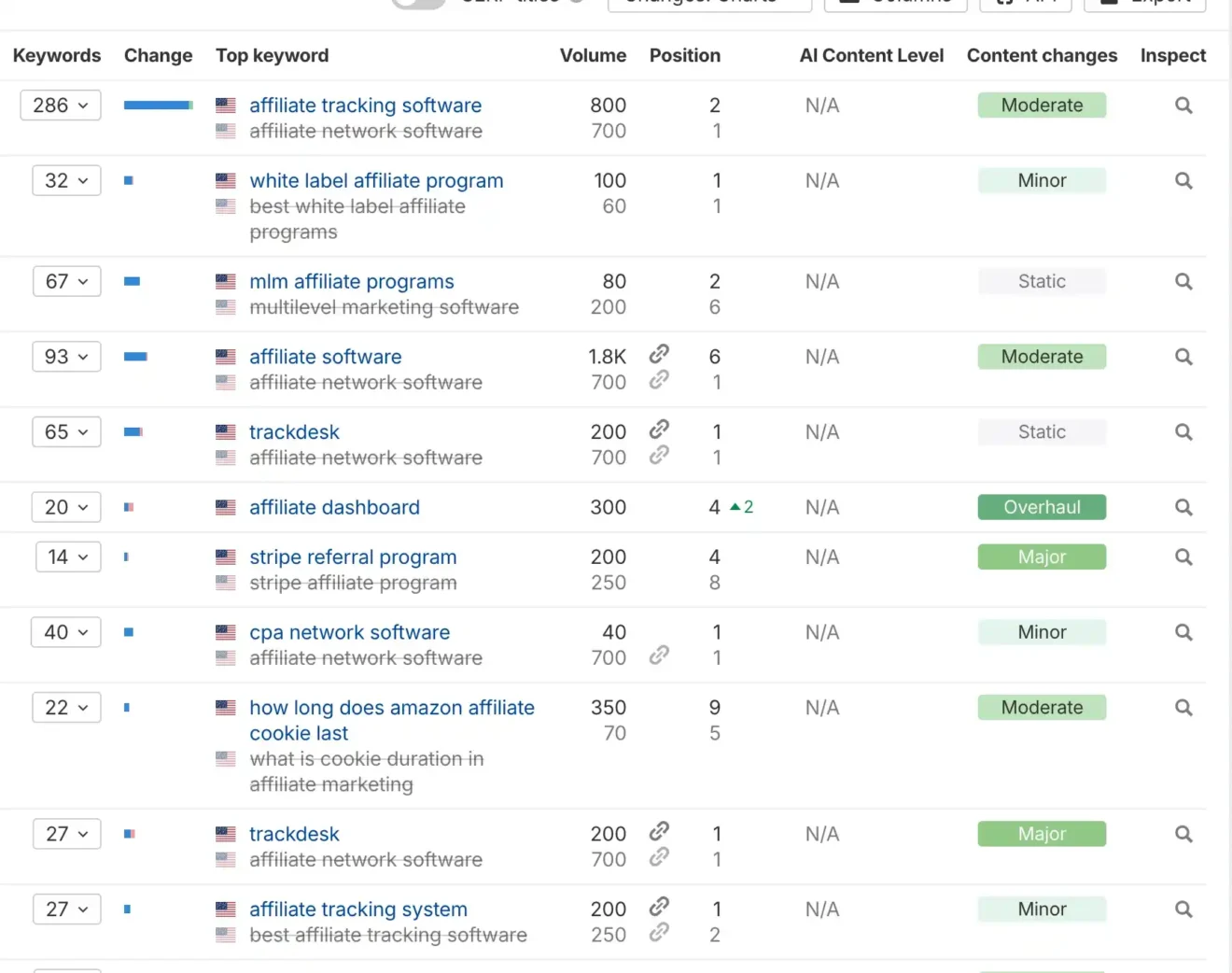The width and height of the screenshot is (1232, 973).
Task: Click change bar in 93 keywords row
Action: 136,357
